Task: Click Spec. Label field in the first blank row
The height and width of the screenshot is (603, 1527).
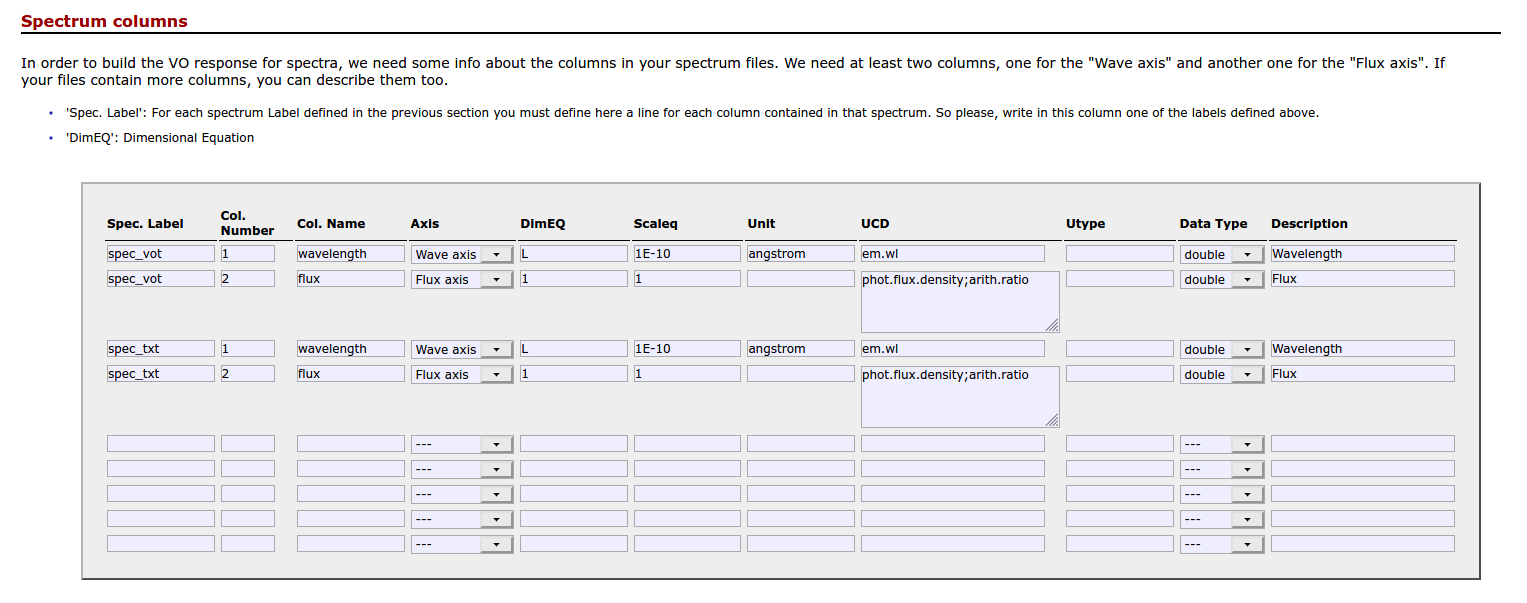Action: pyautogui.click(x=161, y=444)
